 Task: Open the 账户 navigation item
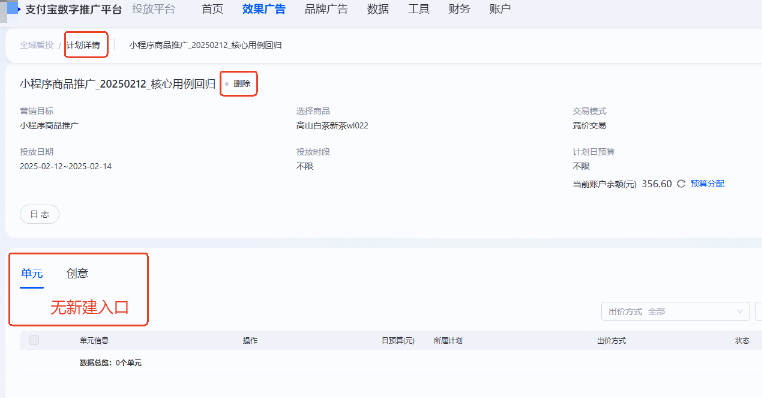(x=500, y=9)
